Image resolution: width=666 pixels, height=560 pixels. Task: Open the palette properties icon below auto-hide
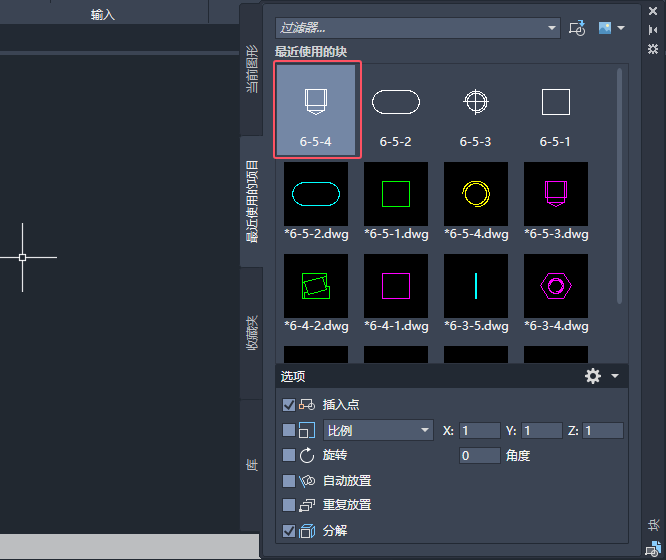653,49
